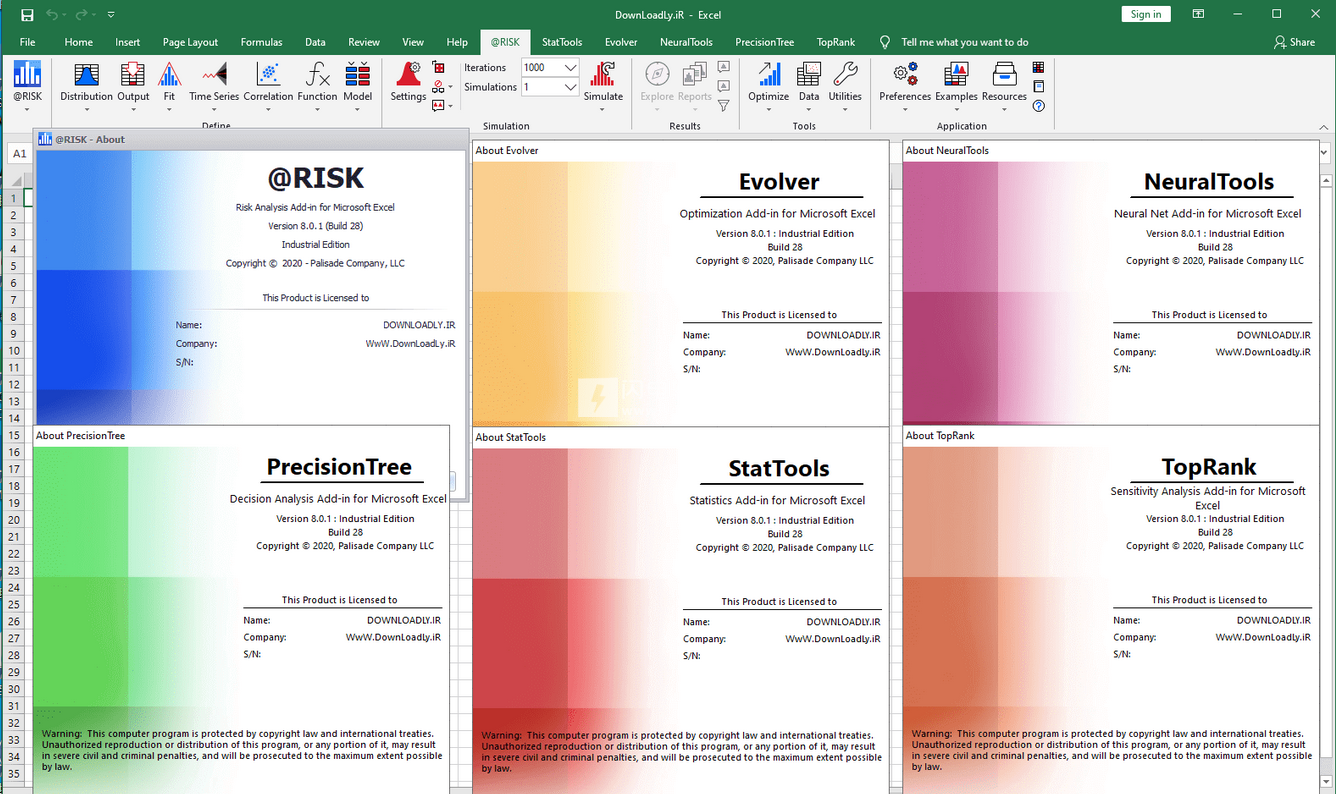The height and width of the screenshot is (794, 1336).
Task: Expand the Quick Access Toolbar customize arrow
Action: tap(111, 15)
